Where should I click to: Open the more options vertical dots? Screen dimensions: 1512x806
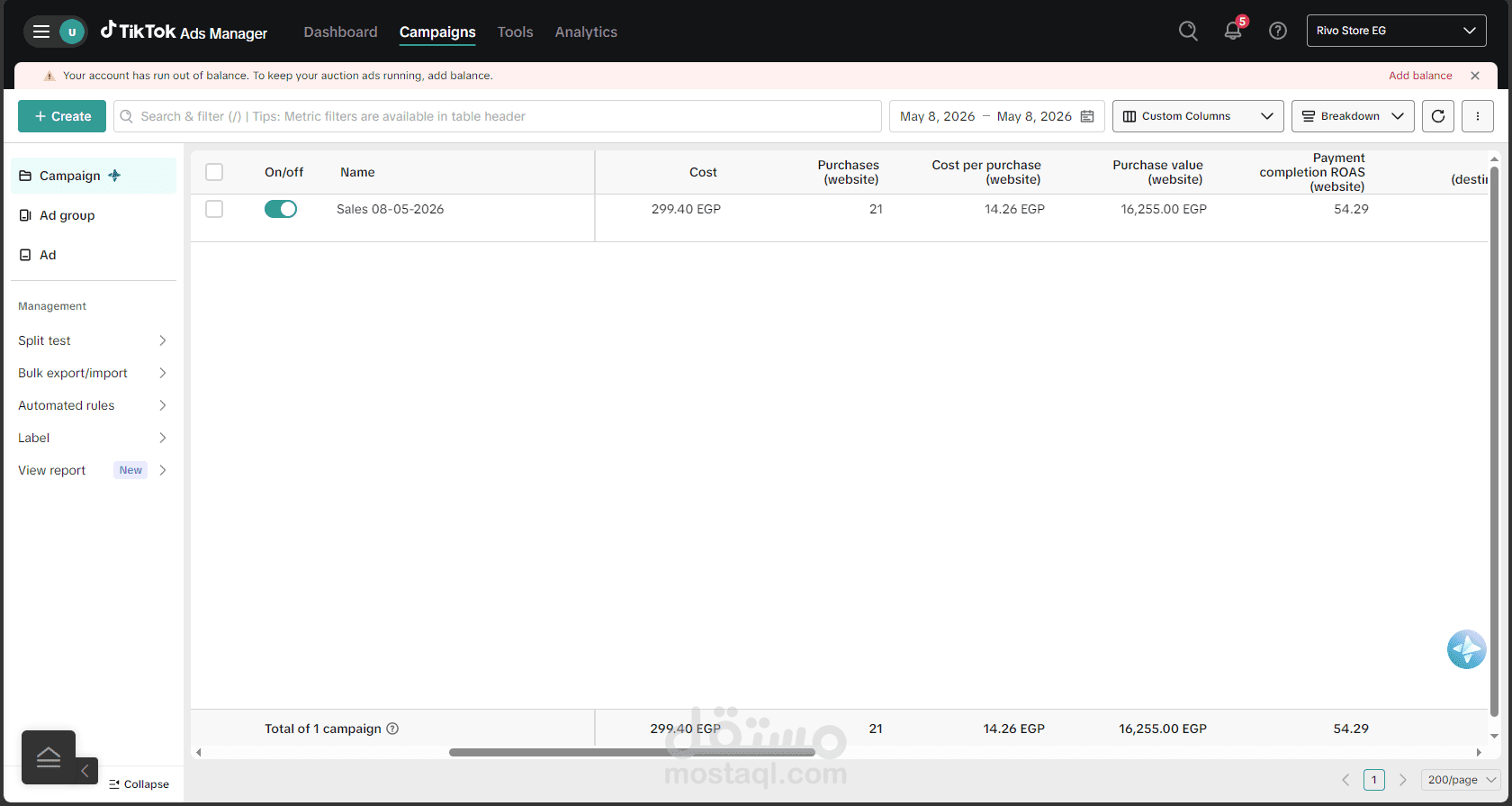coord(1478,116)
